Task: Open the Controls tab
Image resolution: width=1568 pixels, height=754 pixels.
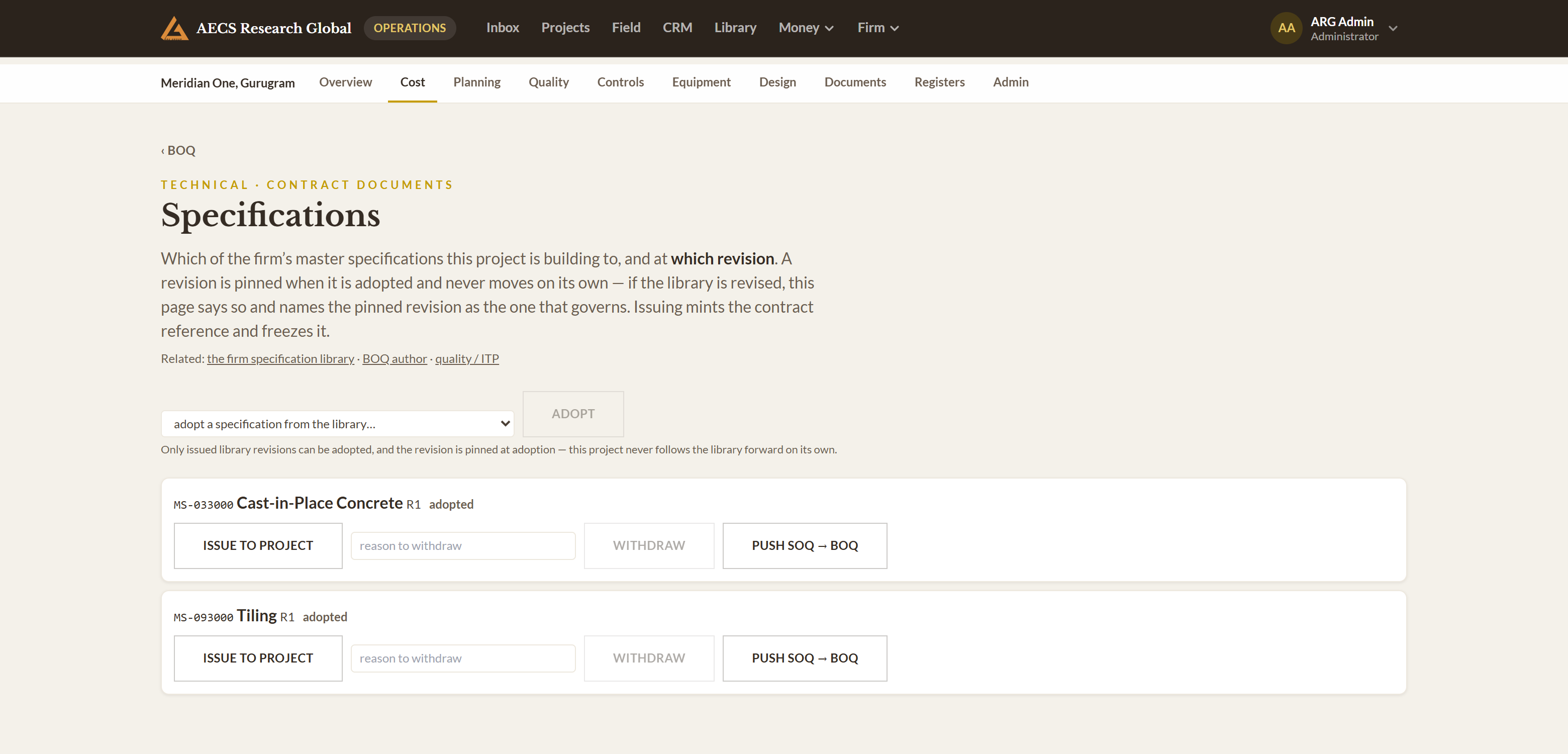Action: 620,82
